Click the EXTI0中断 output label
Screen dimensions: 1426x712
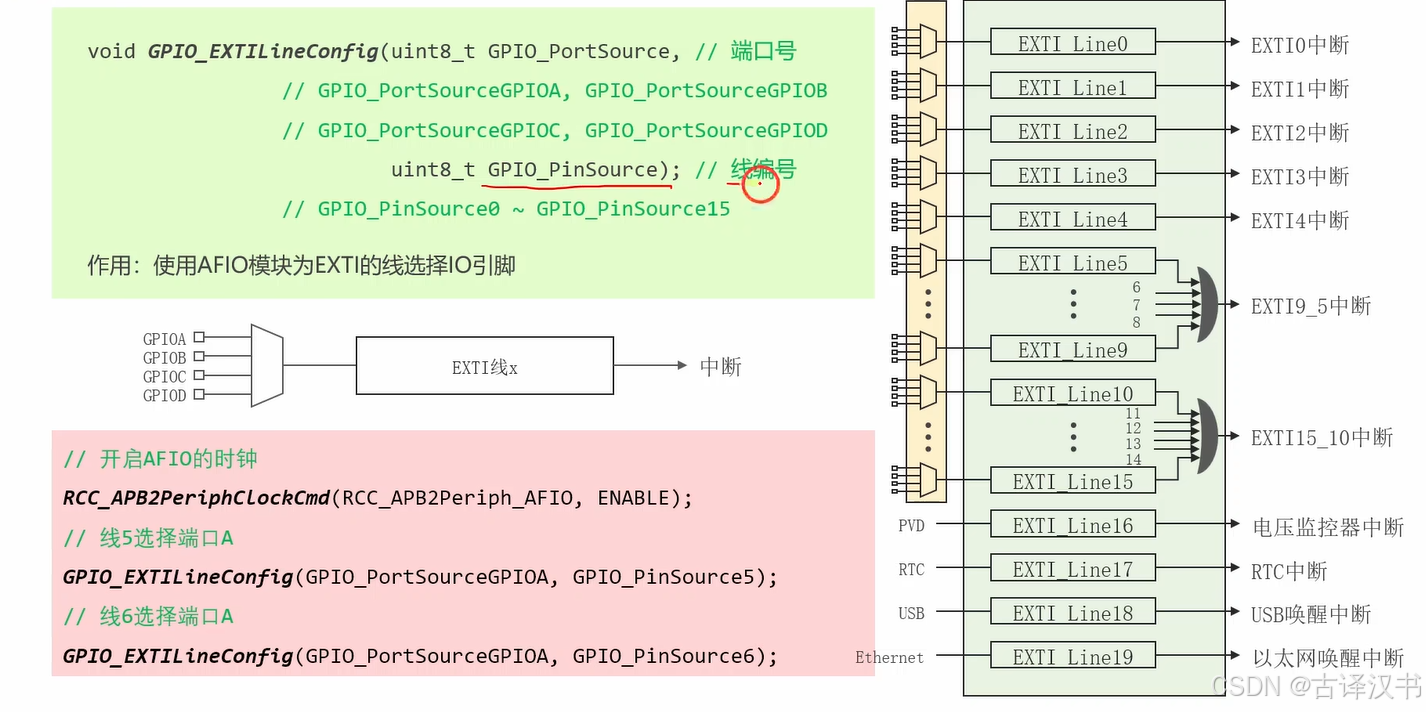[1300, 44]
